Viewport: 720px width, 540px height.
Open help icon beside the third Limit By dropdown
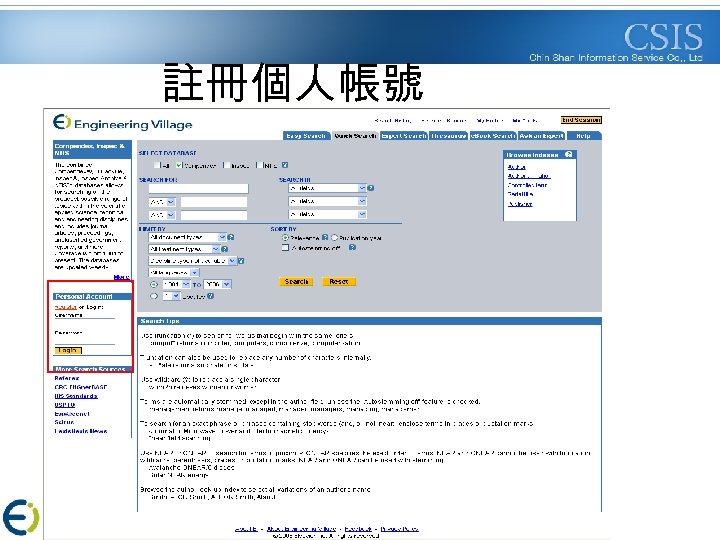coord(241,261)
